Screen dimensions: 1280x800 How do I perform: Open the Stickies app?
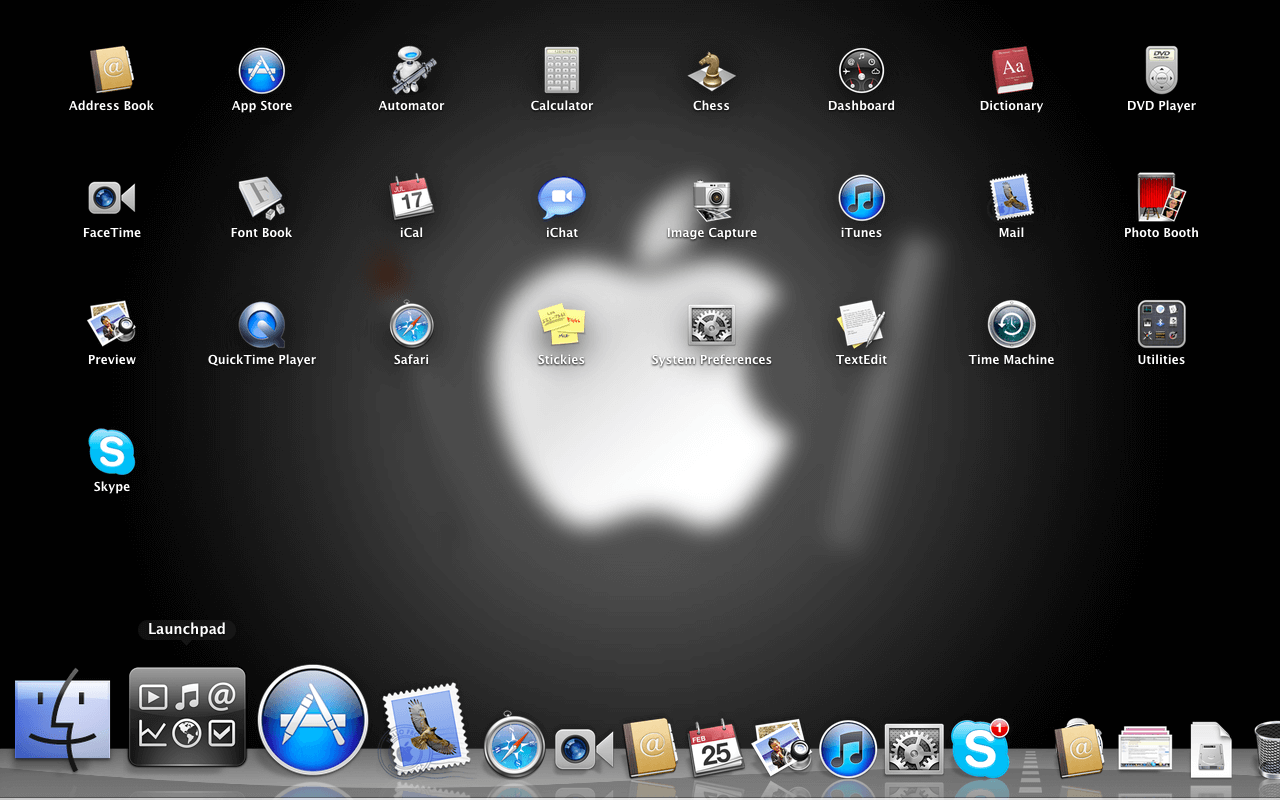click(562, 325)
